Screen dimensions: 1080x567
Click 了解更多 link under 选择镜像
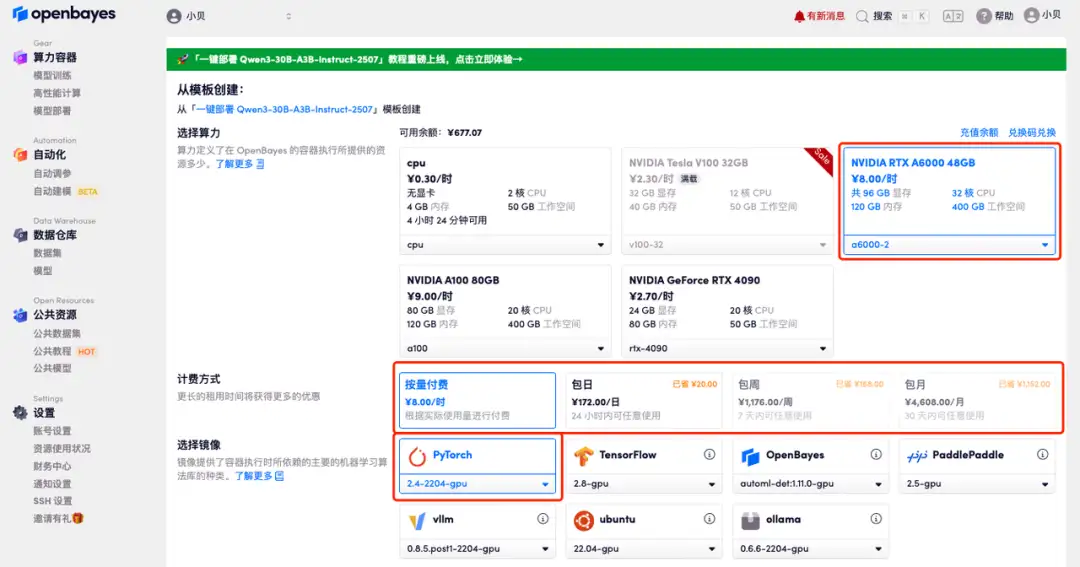tap(259, 475)
